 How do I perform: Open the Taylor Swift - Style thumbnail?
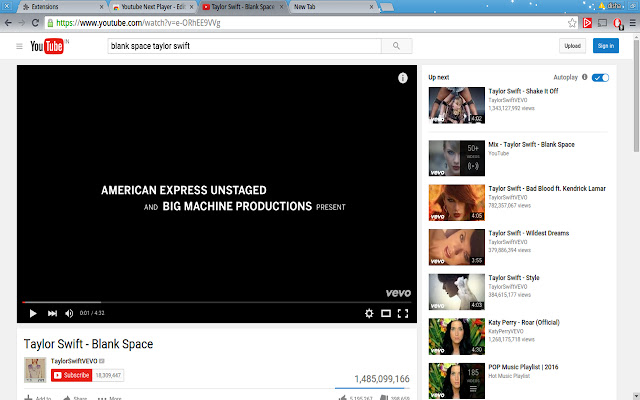(456, 292)
